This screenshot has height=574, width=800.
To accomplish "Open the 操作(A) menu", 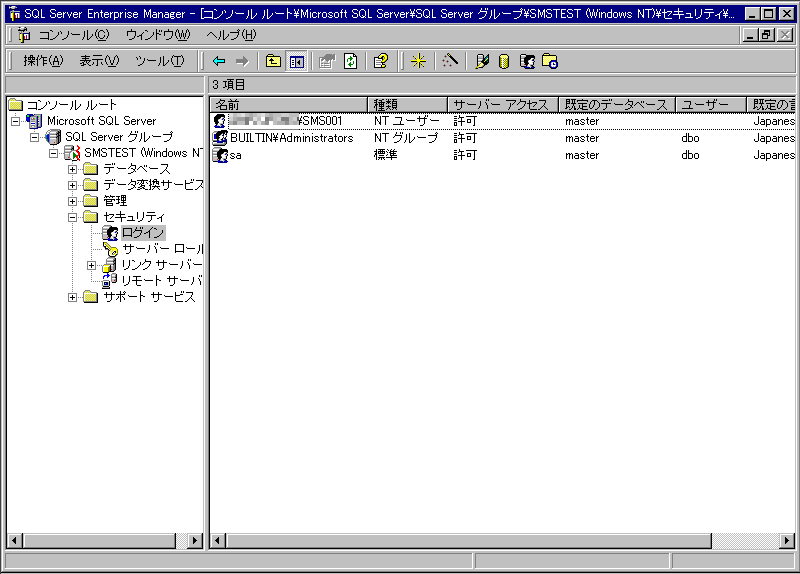I will [43, 61].
